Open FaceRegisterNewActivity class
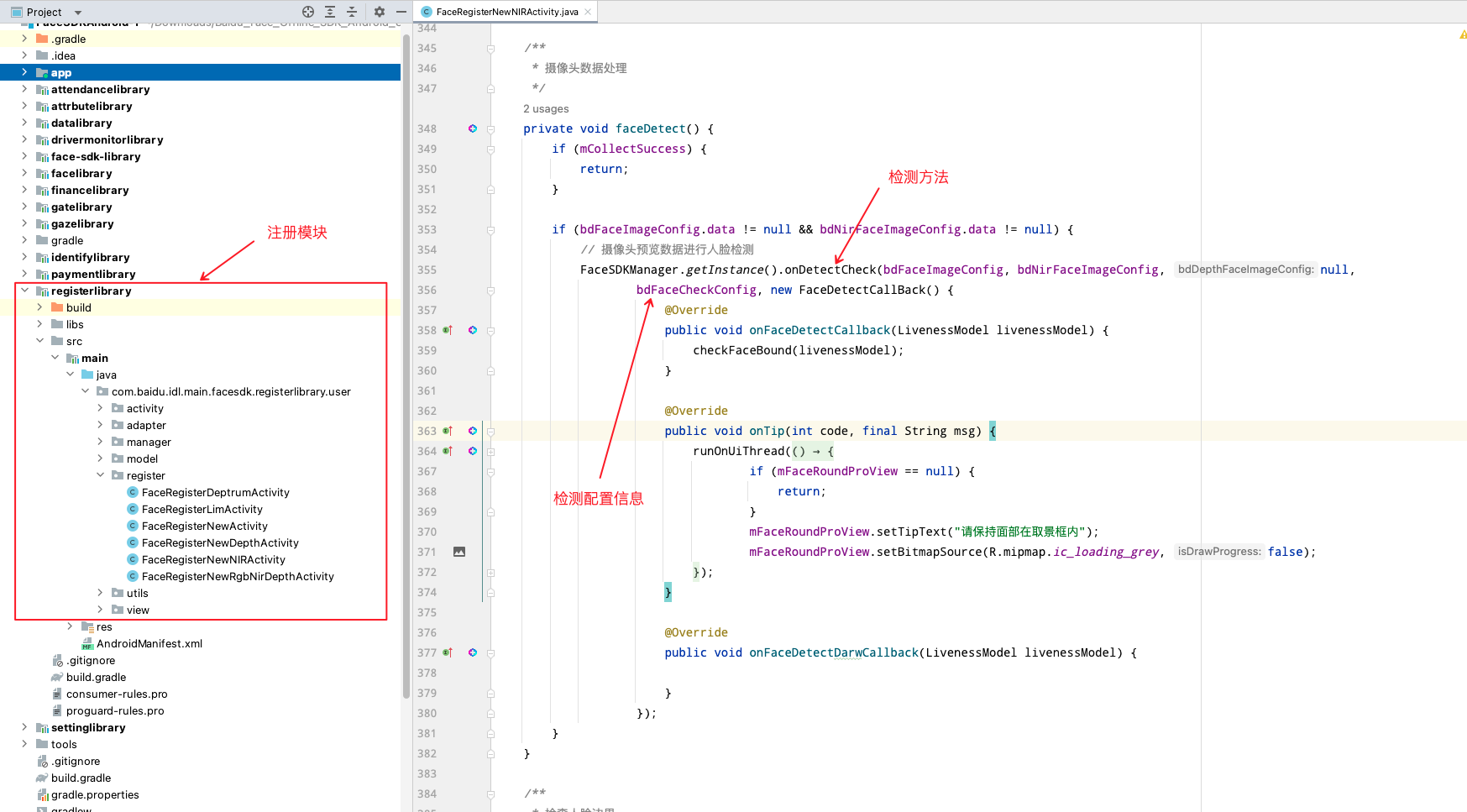This screenshot has width=1467, height=812. 204,526
